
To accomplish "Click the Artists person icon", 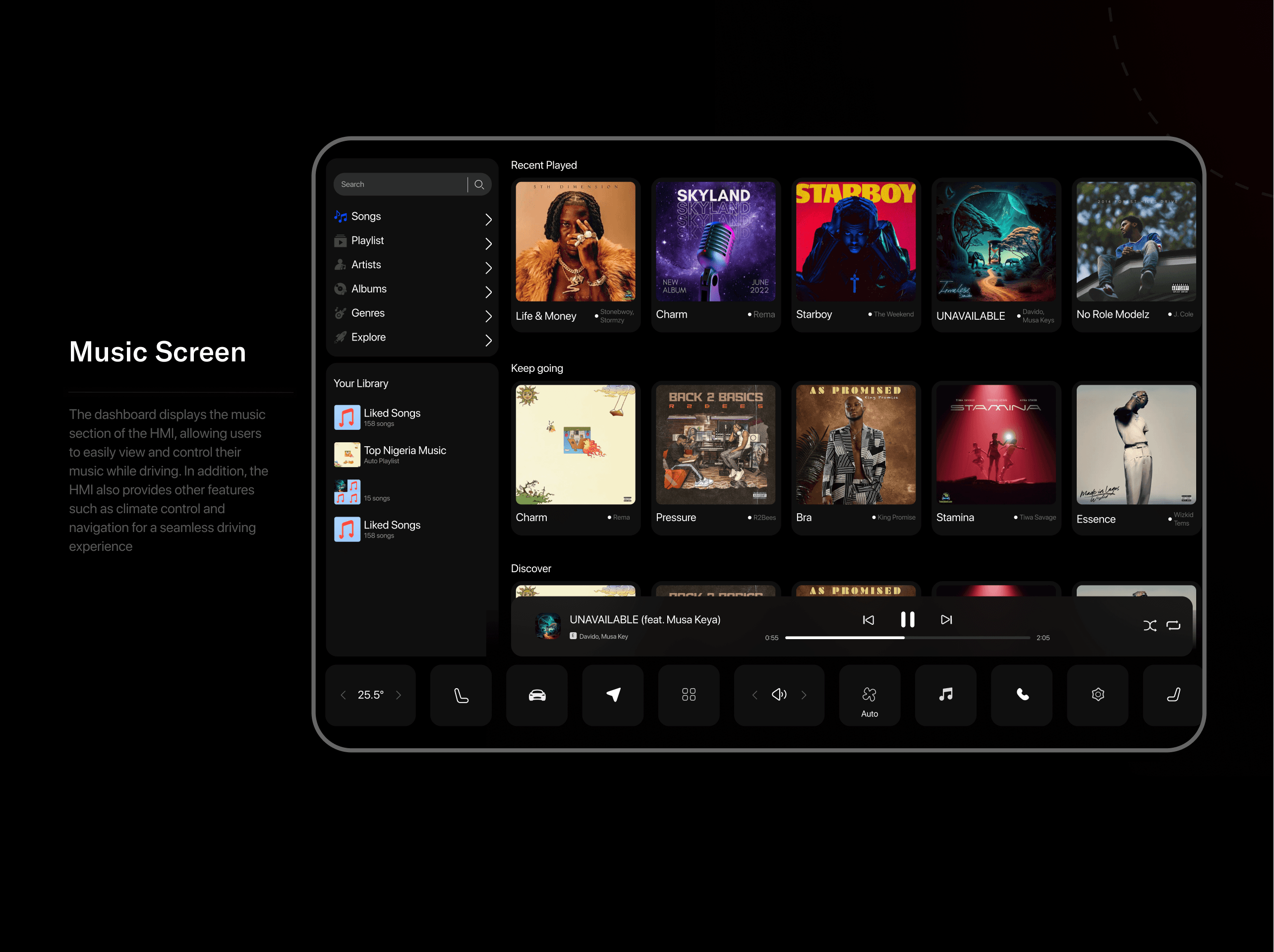I will pyautogui.click(x=341, y=265).
